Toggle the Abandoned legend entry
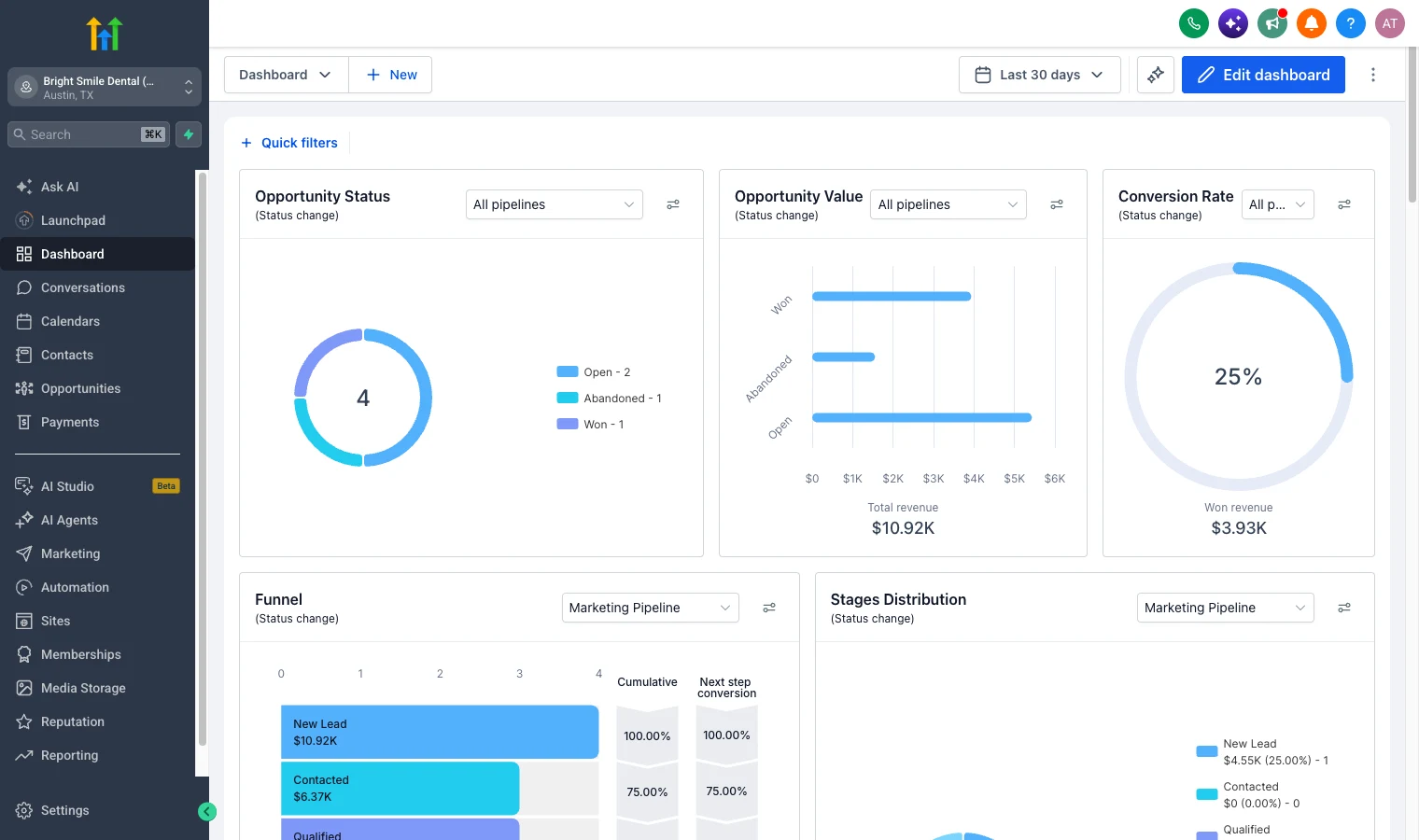Viewport: 1419px width, 840px height. pos(610,398)
